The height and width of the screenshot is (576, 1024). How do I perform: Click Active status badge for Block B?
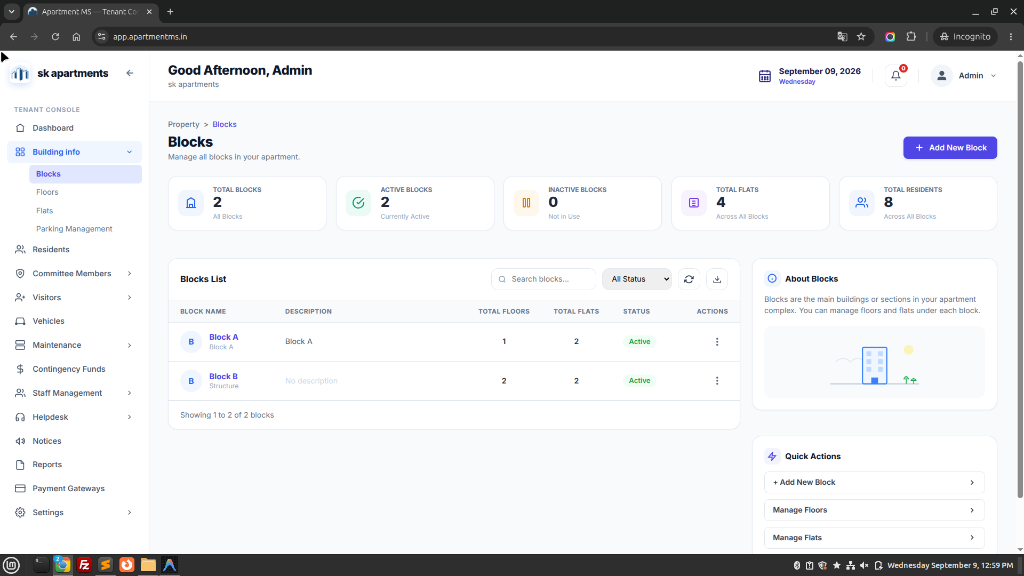[x=639, y=381]
